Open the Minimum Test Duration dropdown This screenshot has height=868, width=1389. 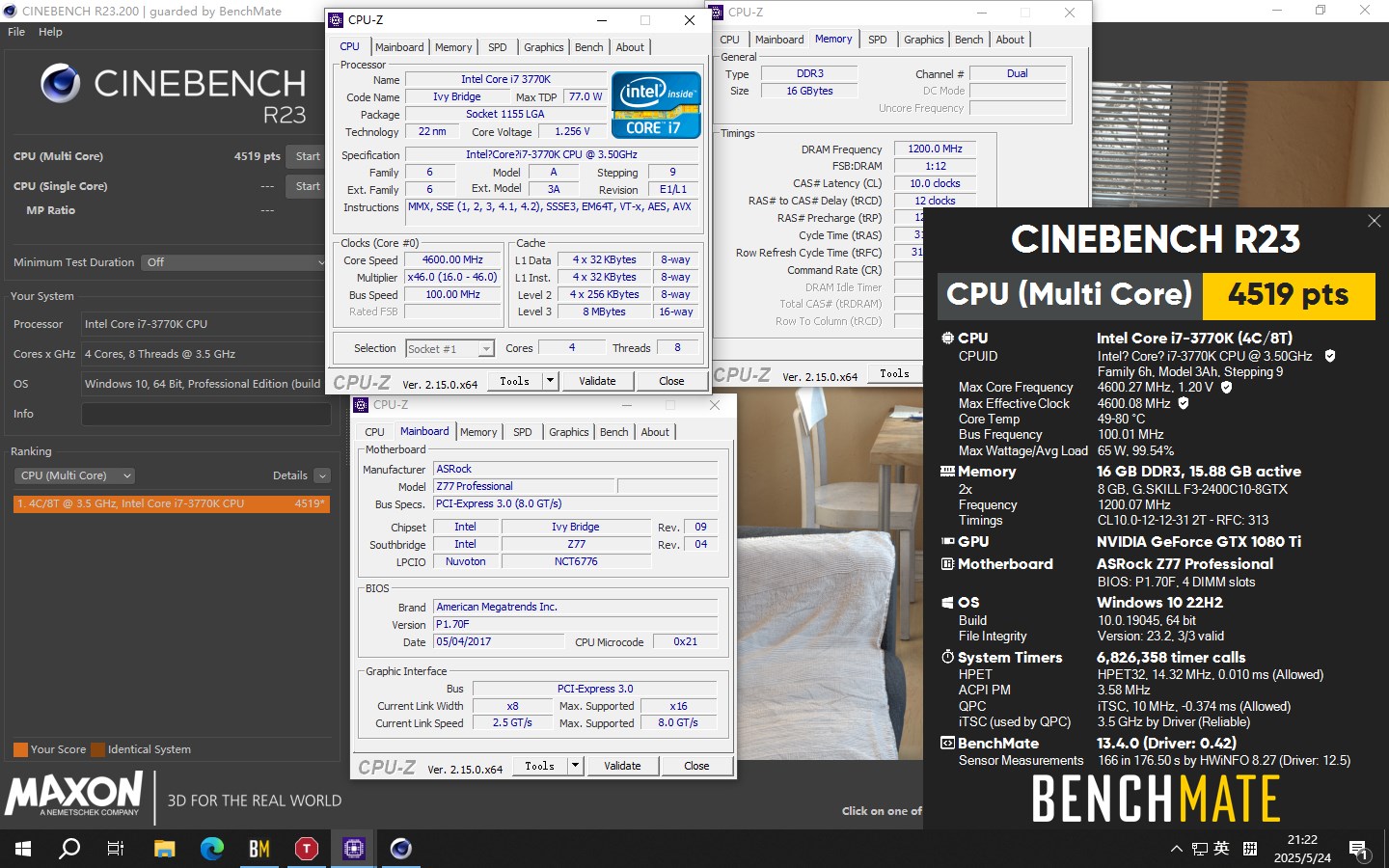tap(234, 262)
